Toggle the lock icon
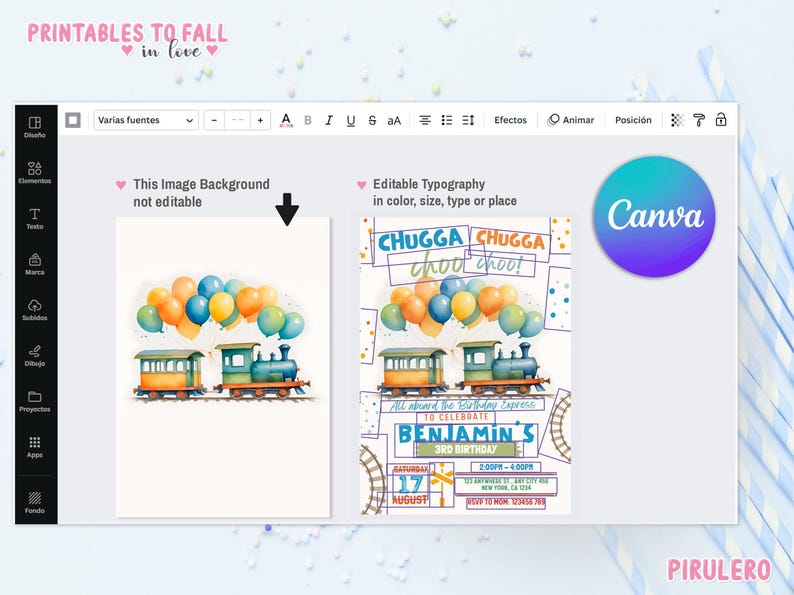The width and height of the screenshot is (794, 595). 721,120
